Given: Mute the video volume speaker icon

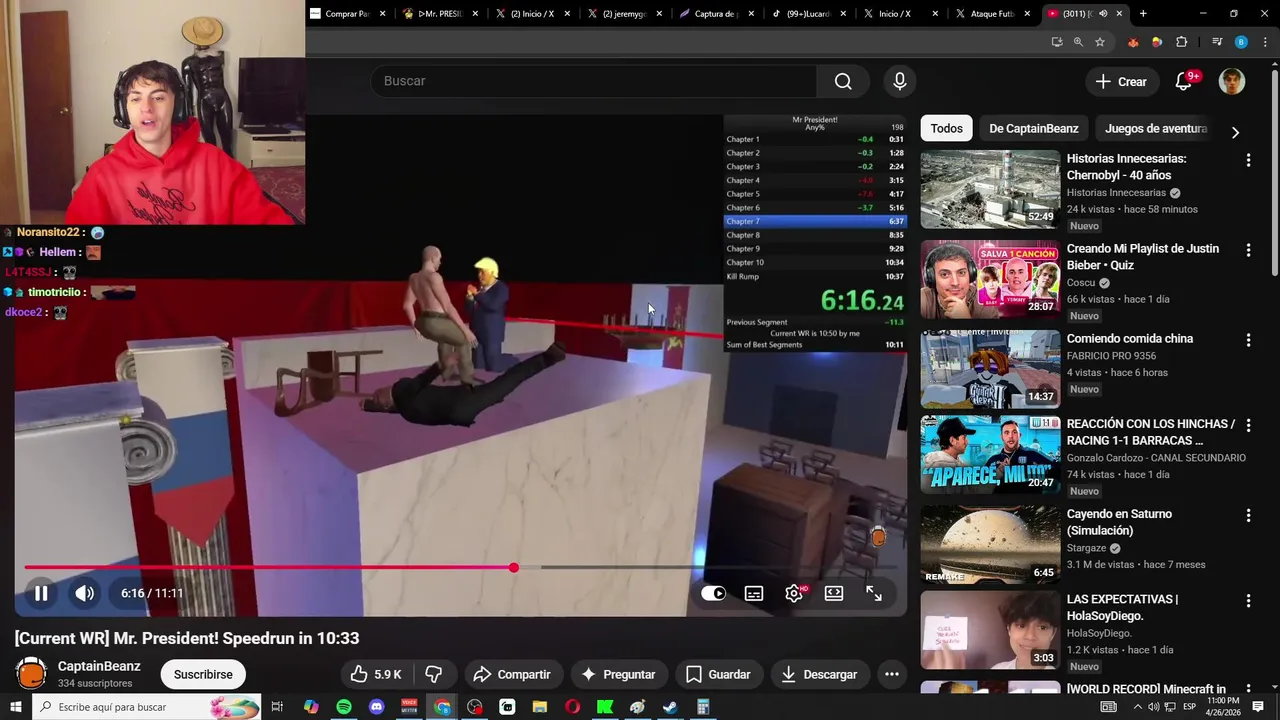Looking at the screenshot, I should (x=85, y=593).
